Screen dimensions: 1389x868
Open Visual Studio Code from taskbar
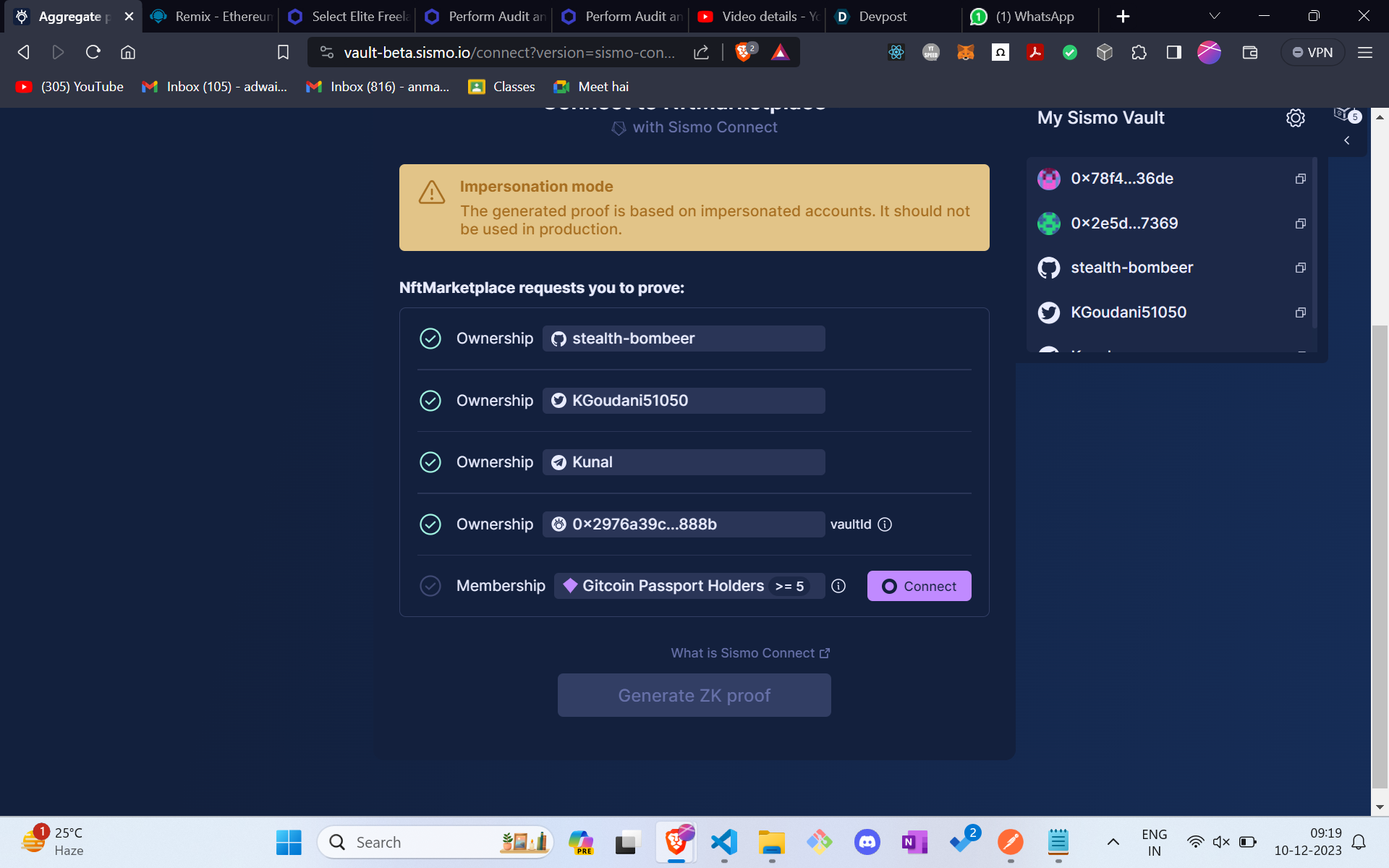point(723,842)
